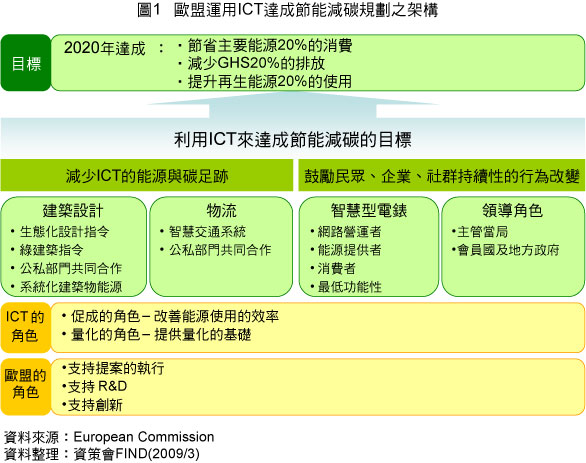Click the dark green 目標 label box
The width and height of the screenshot is (586, 463).
tap(26, 63)
